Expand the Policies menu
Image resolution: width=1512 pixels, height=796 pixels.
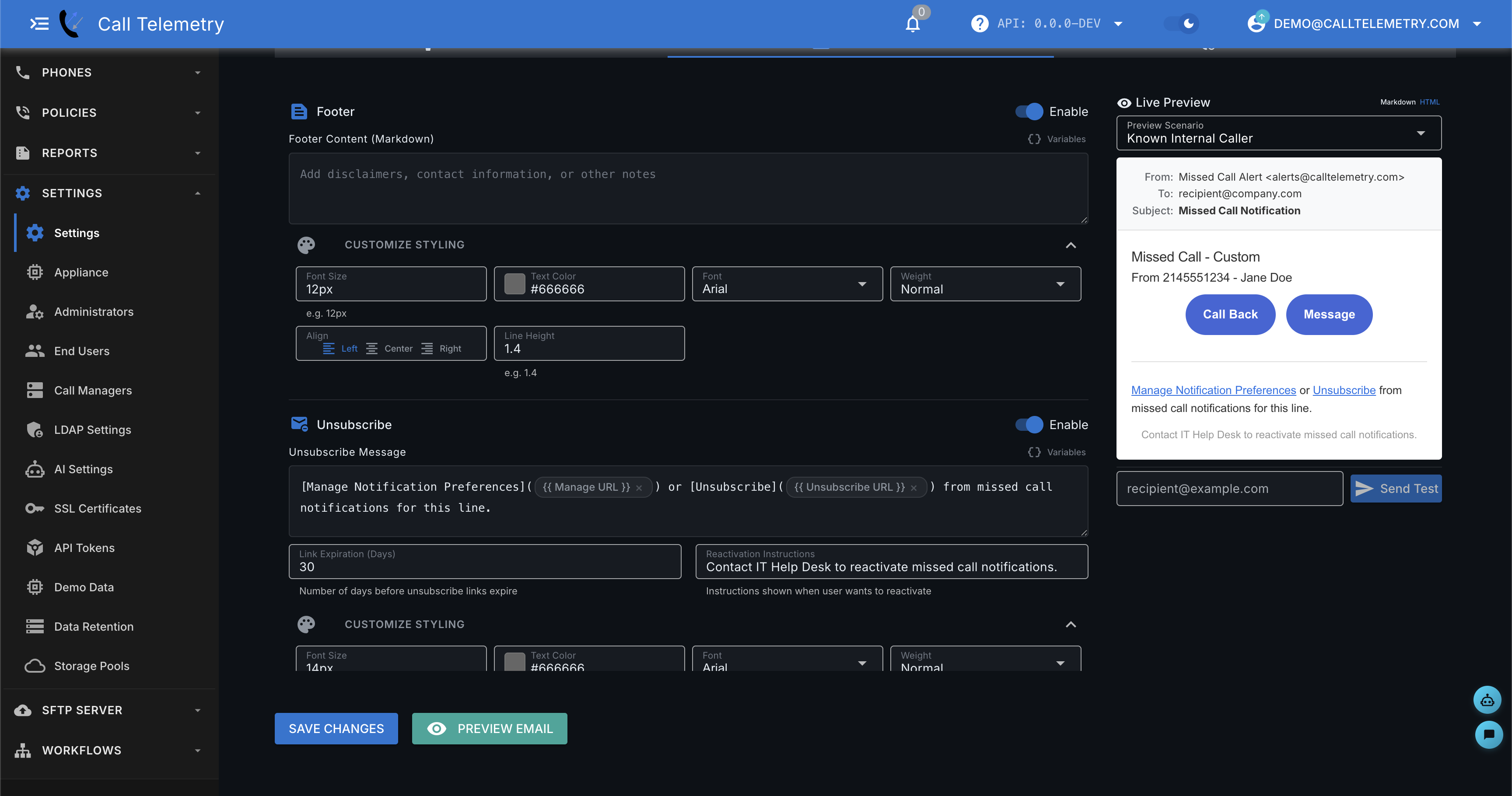pyautogui.click(x=109, y=113)
